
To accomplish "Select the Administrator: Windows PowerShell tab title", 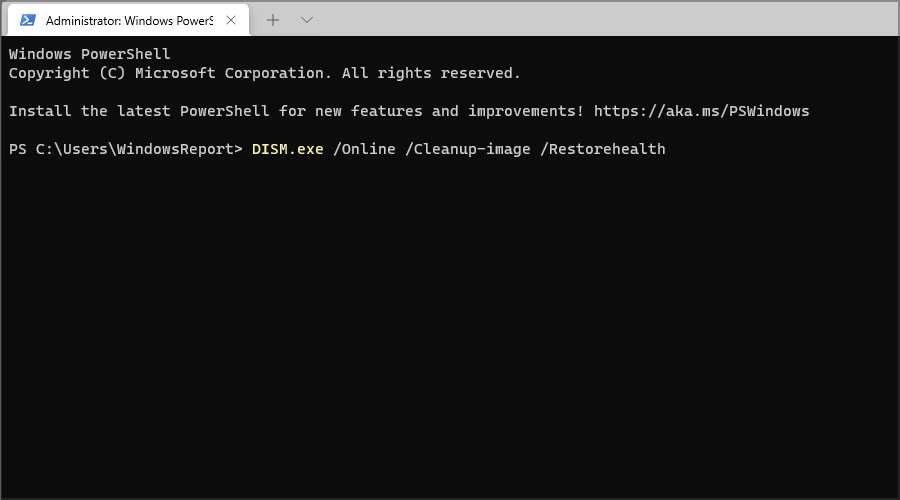I will point(129,21).
